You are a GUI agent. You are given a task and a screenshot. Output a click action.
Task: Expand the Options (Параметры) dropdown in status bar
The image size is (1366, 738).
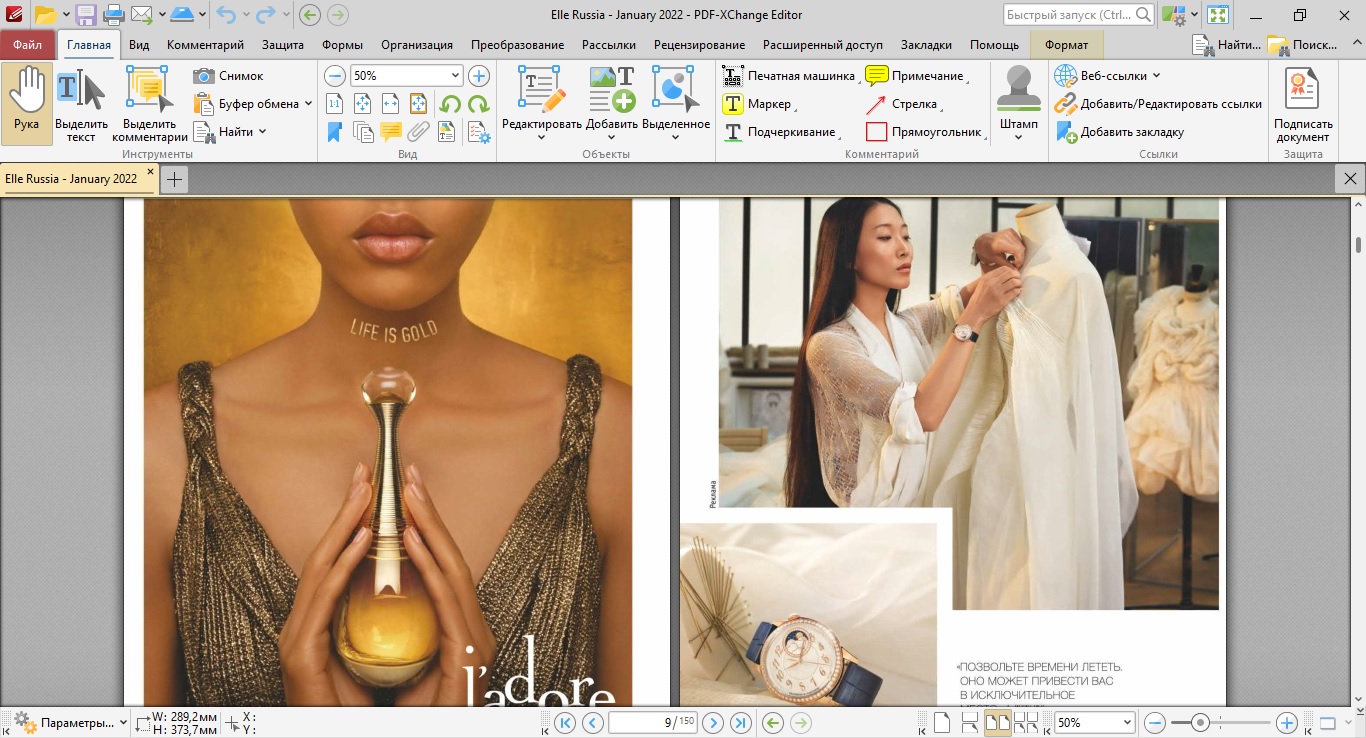123,722
